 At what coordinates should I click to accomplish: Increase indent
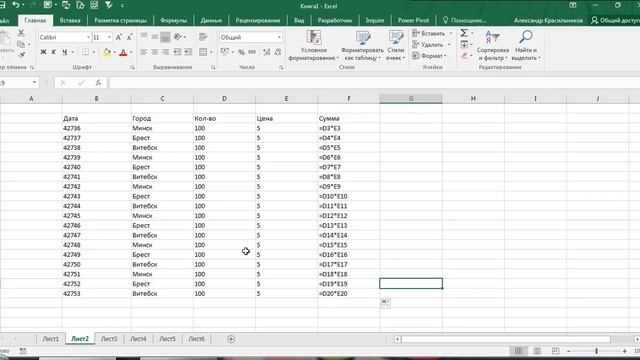(188, 52)
